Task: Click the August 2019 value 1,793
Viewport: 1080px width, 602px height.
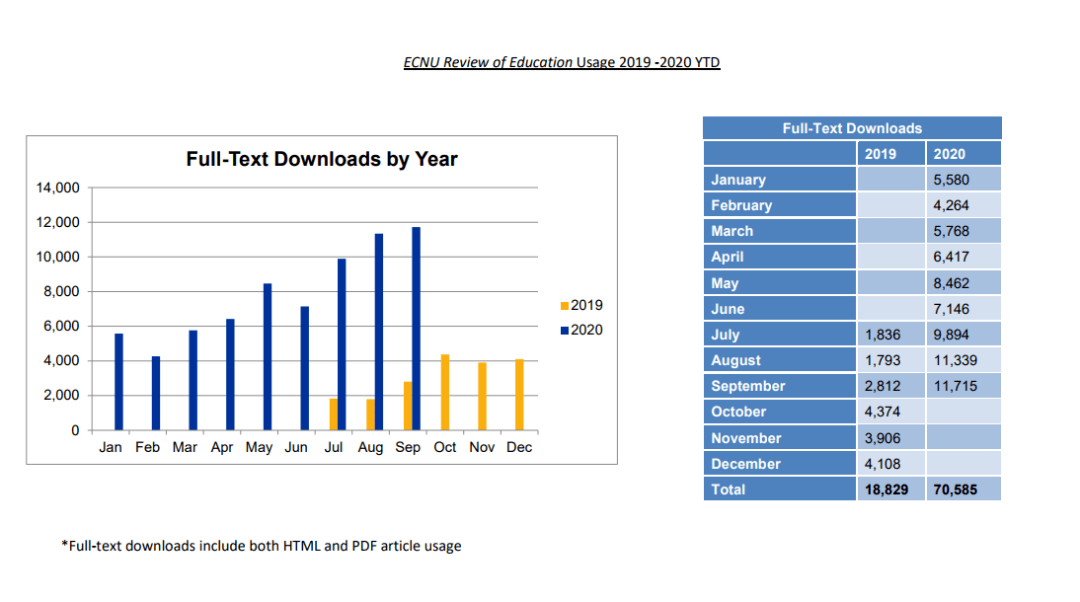Action: [x=882, y=360]
